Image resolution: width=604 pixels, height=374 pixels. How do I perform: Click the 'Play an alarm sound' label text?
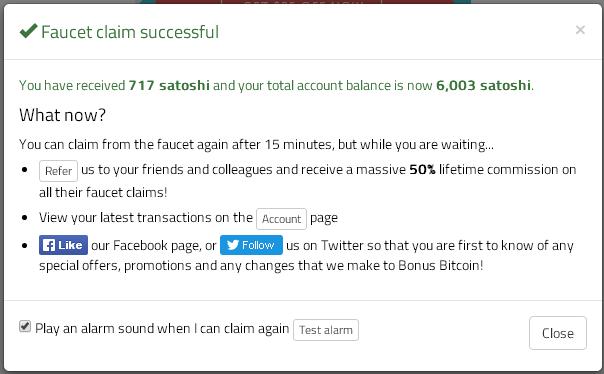[x=162, y=329]
